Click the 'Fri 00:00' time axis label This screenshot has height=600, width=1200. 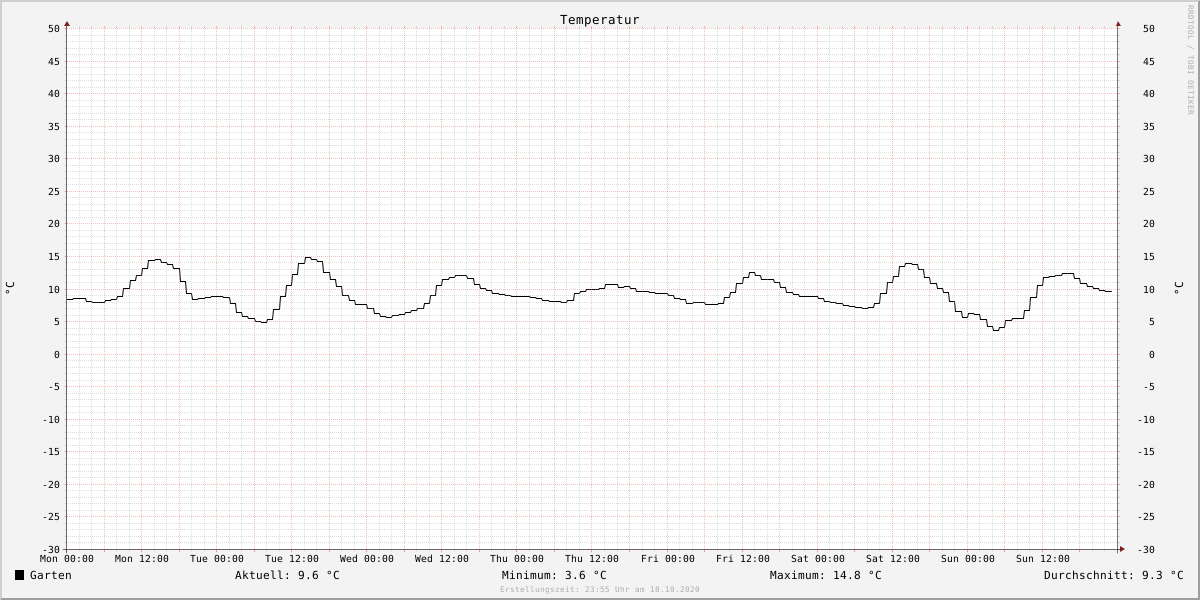click(668, 559)
